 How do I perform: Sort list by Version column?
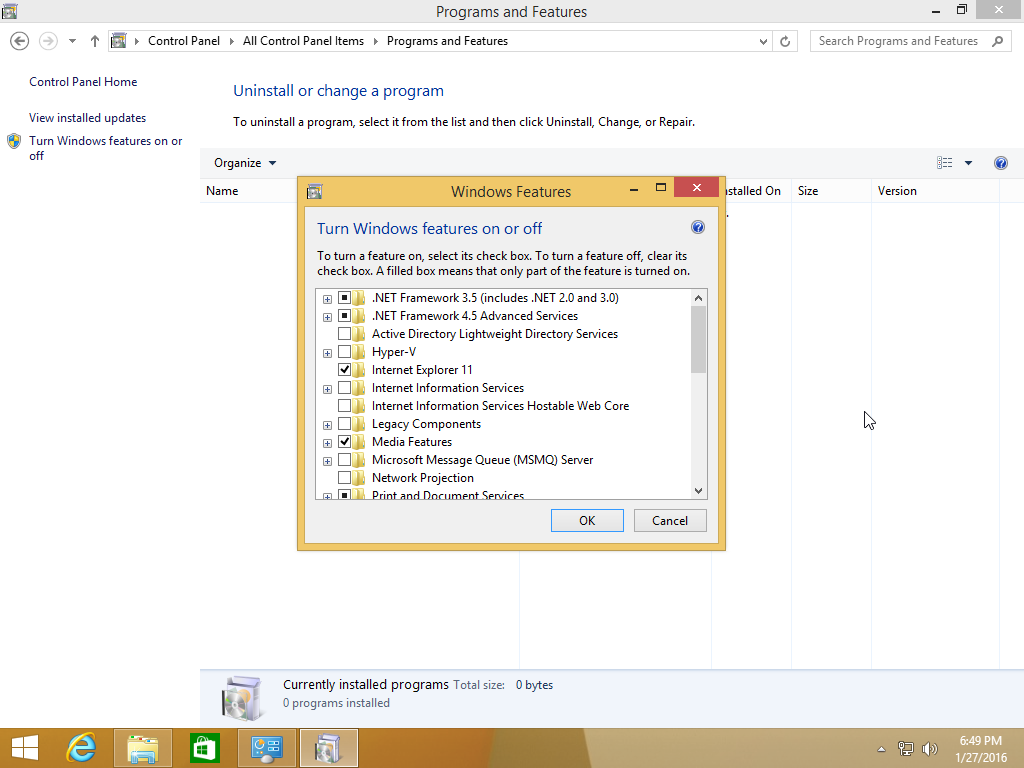[x=935, y=191]
